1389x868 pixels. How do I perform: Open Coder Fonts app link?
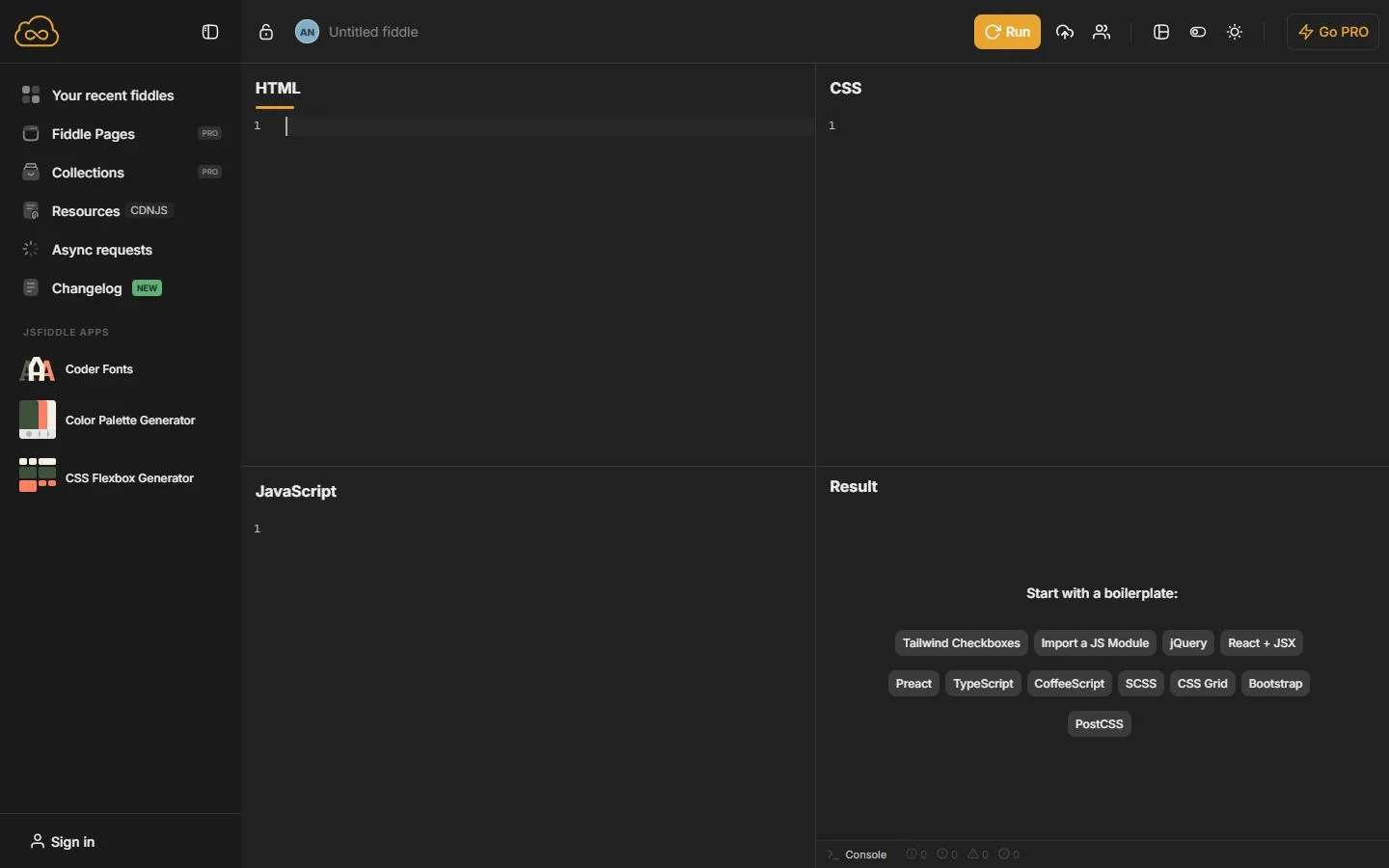(99, 369)
